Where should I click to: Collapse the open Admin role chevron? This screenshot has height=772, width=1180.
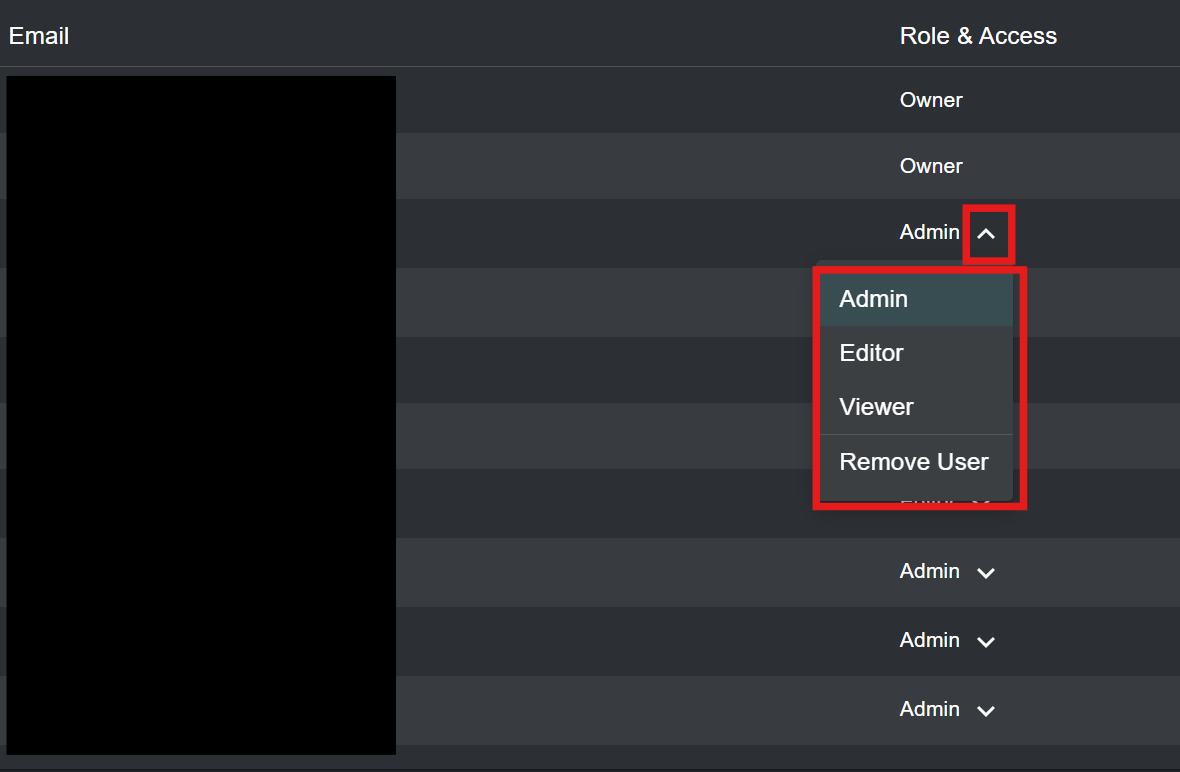click(x=986, y=234)
